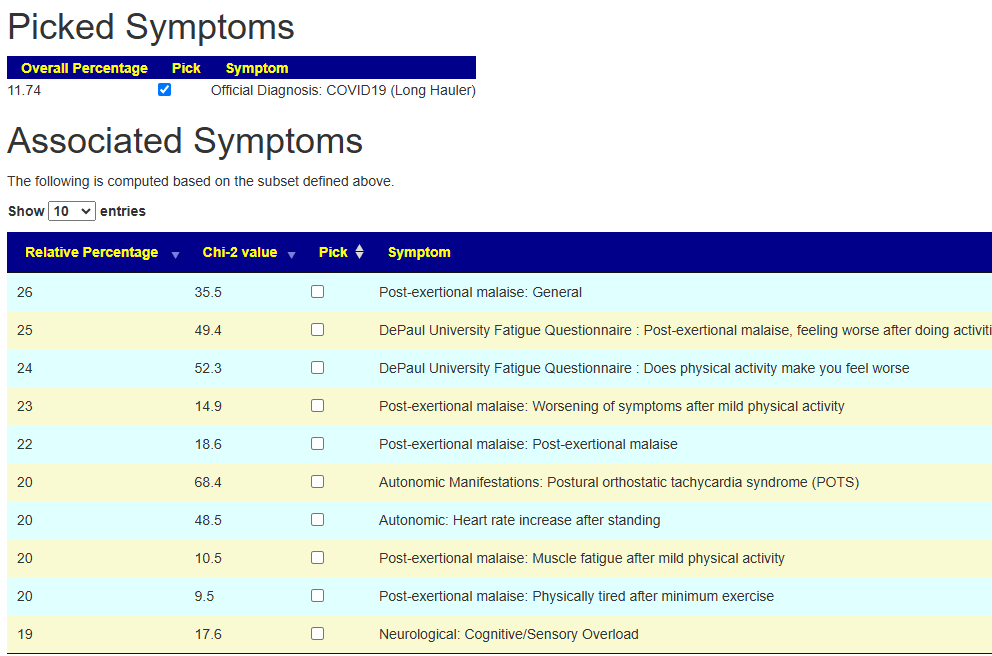Screen dimensions: 992x656
Task: Pick the Cognitive/Sensory Overload checkbox
Action: (317, 634)
